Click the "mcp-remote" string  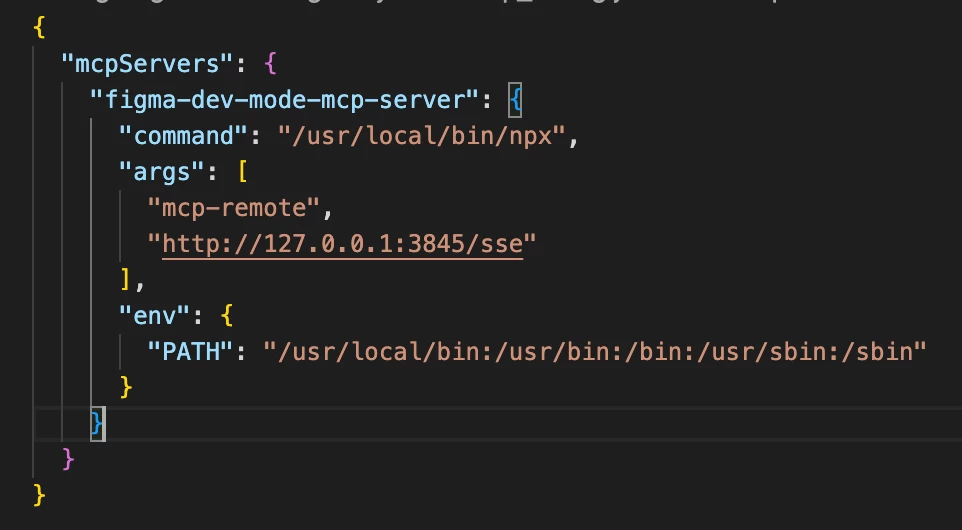(x=234, y=208)
